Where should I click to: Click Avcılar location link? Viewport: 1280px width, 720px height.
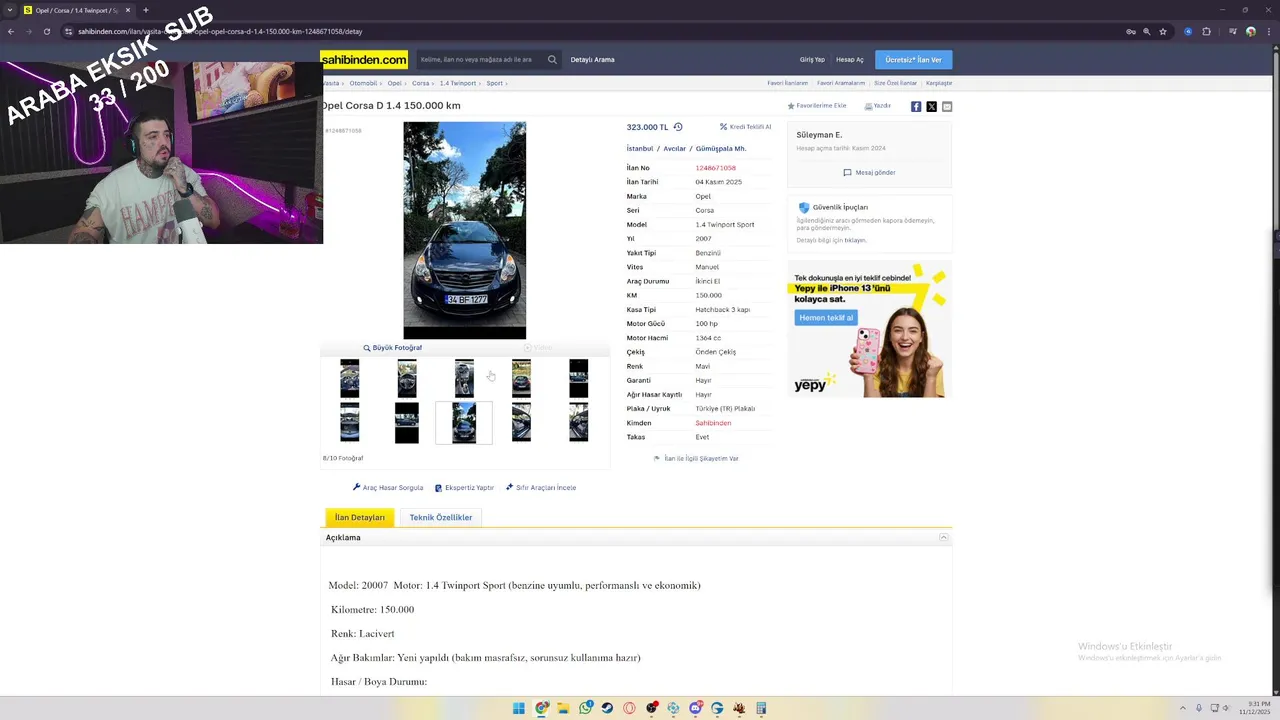[675, 148]
